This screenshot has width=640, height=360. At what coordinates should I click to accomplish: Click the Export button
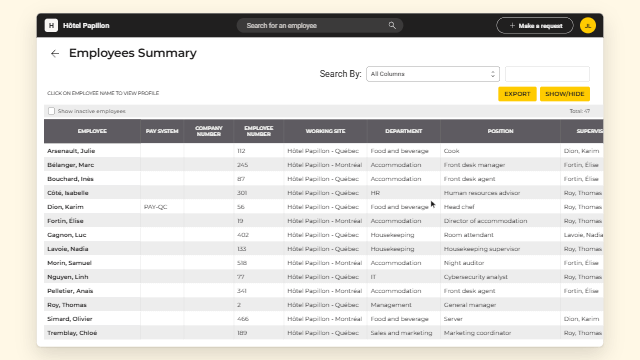[x=517, y=94]
